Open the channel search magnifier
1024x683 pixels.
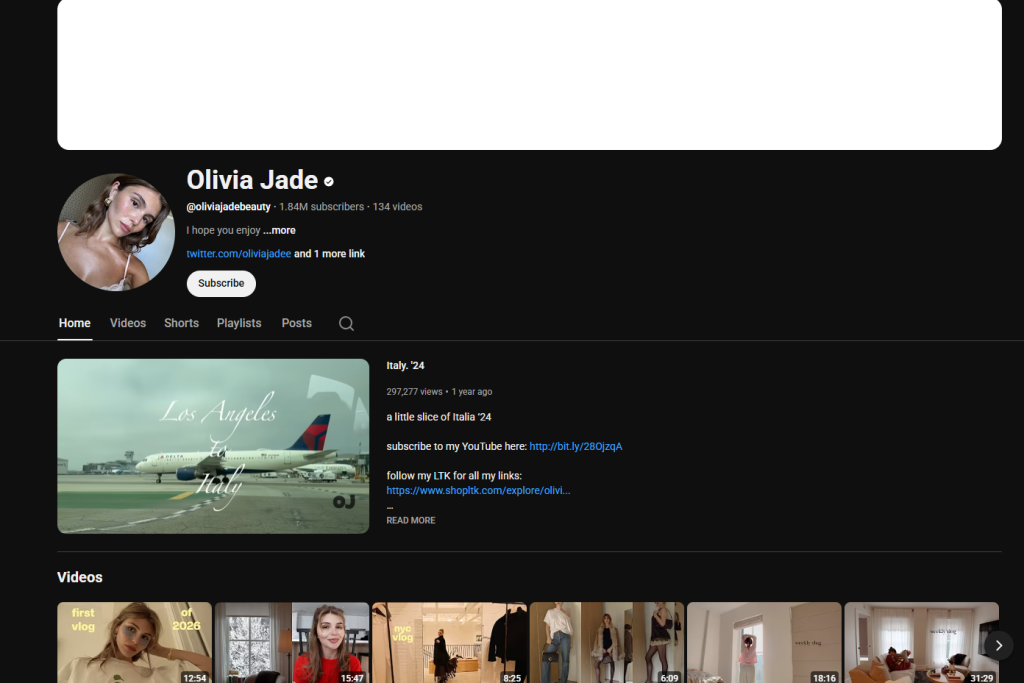(x=346, y=323)
